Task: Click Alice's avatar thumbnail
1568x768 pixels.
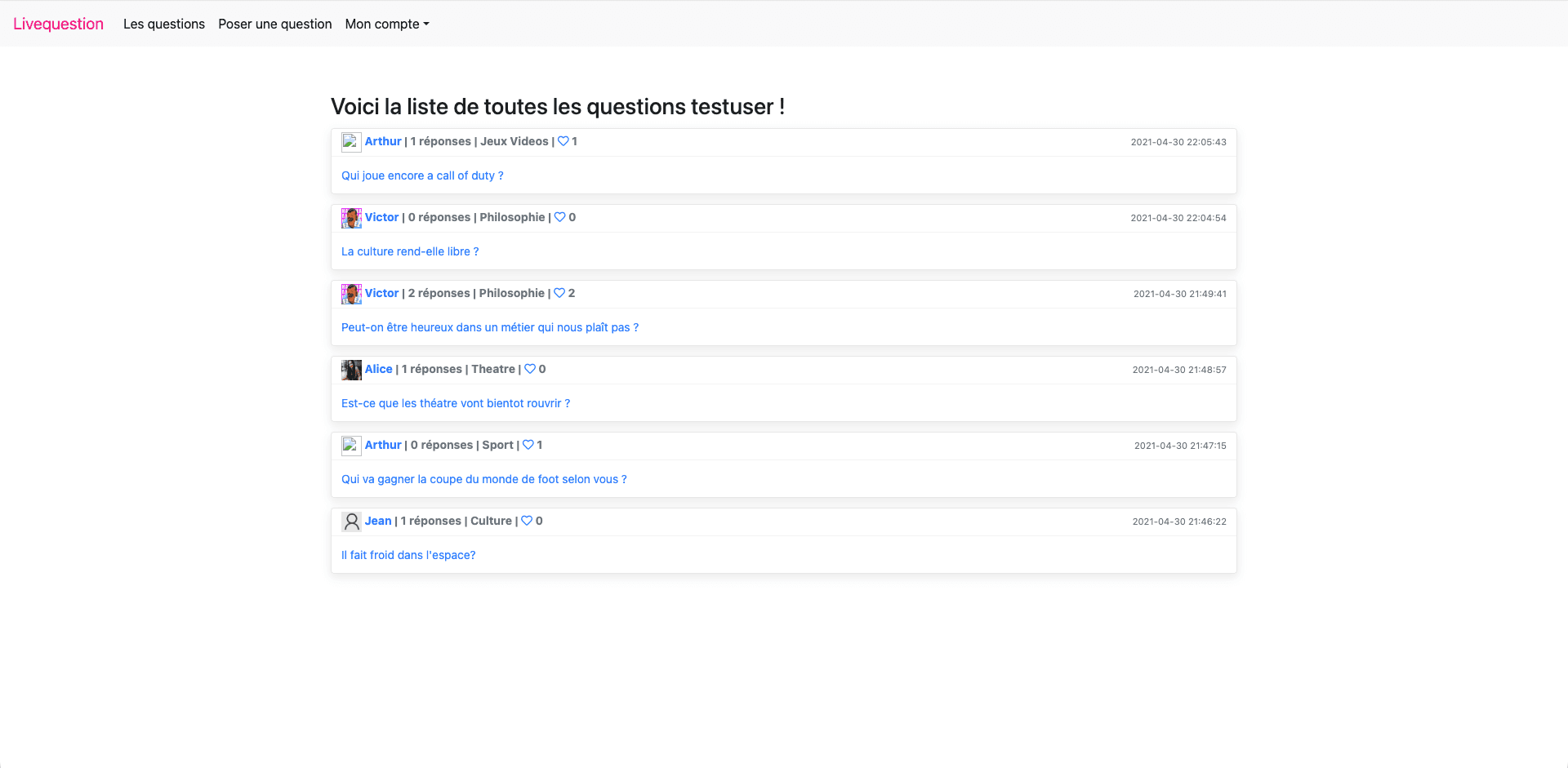Action: point(351,370)
